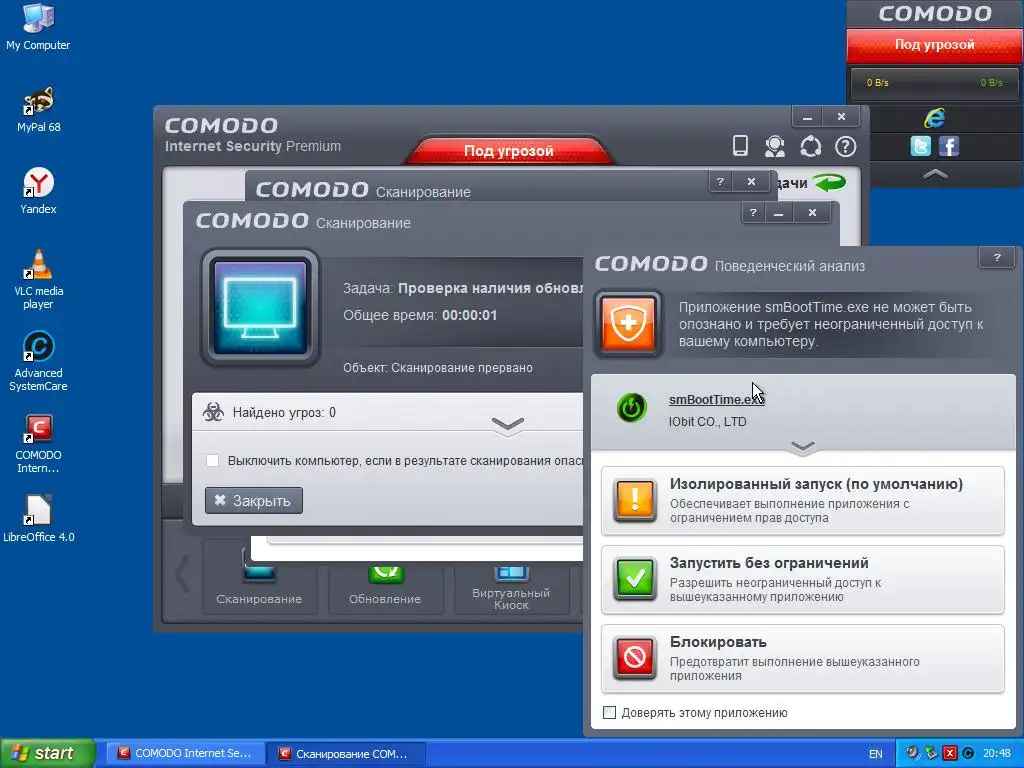Click the green smBootTime application icon
Image resolution: width=1024 pixels, height=768 pixels.
click(632, 408)
